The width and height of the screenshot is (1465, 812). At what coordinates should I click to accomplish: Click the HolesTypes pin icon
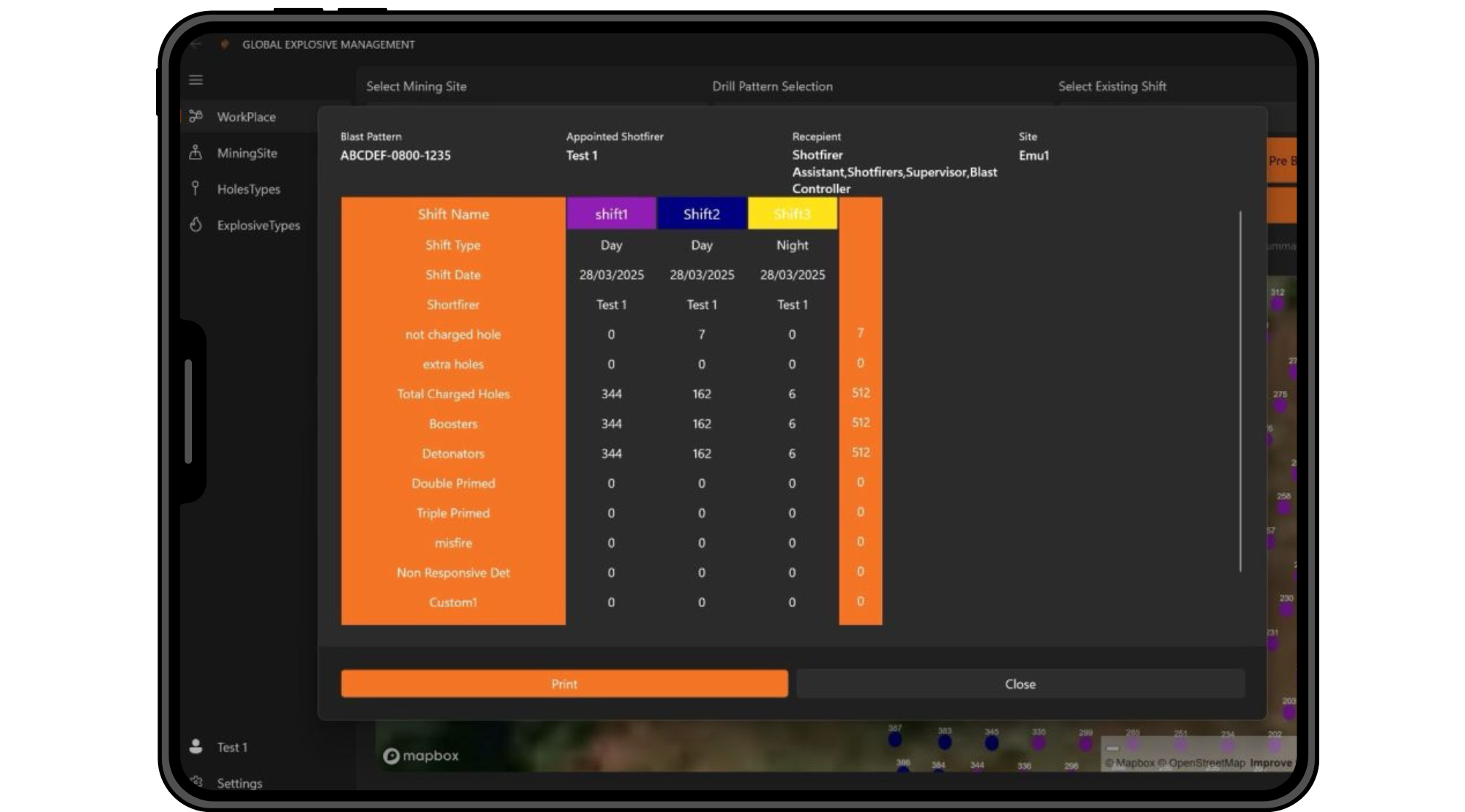pyautogui.click(x=195, y=189)
